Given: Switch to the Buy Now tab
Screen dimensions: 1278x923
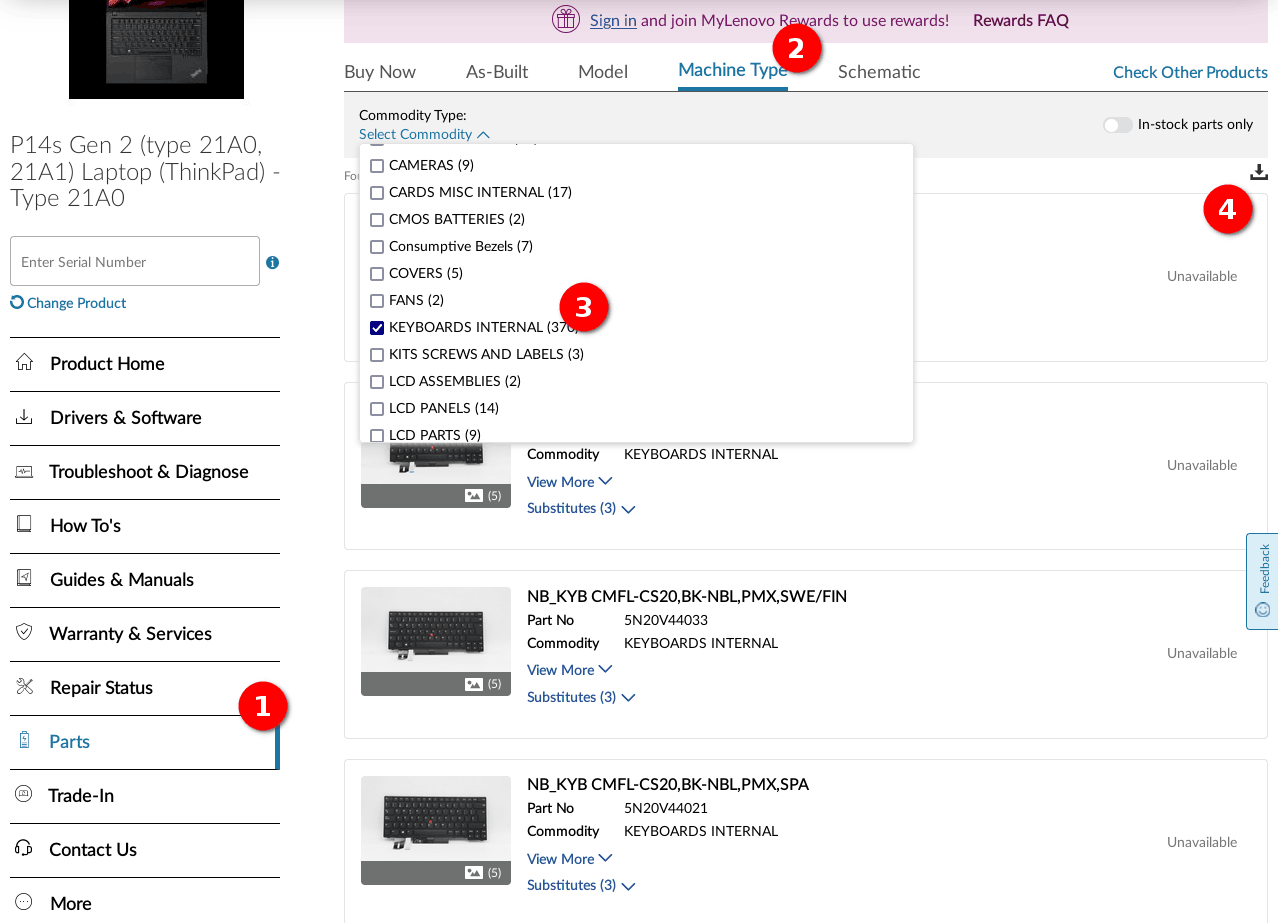Looking at the screenshot, I should (x=380, y=72).
